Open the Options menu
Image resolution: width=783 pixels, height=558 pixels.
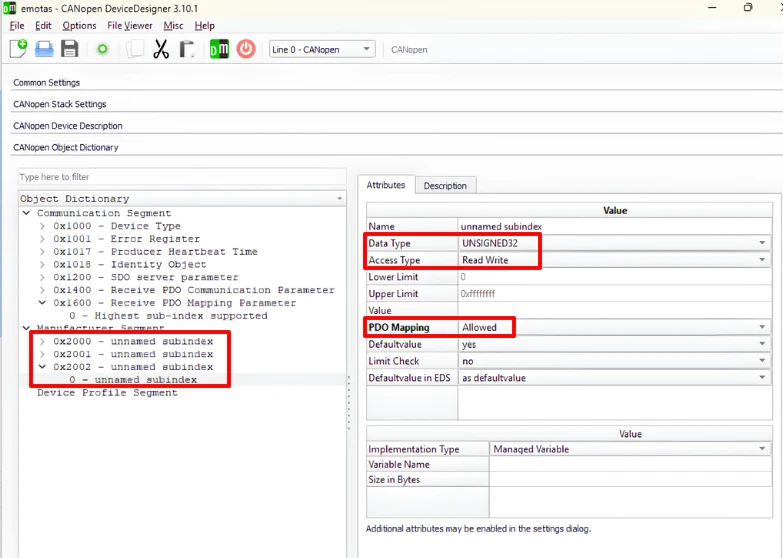click(79, 25)
